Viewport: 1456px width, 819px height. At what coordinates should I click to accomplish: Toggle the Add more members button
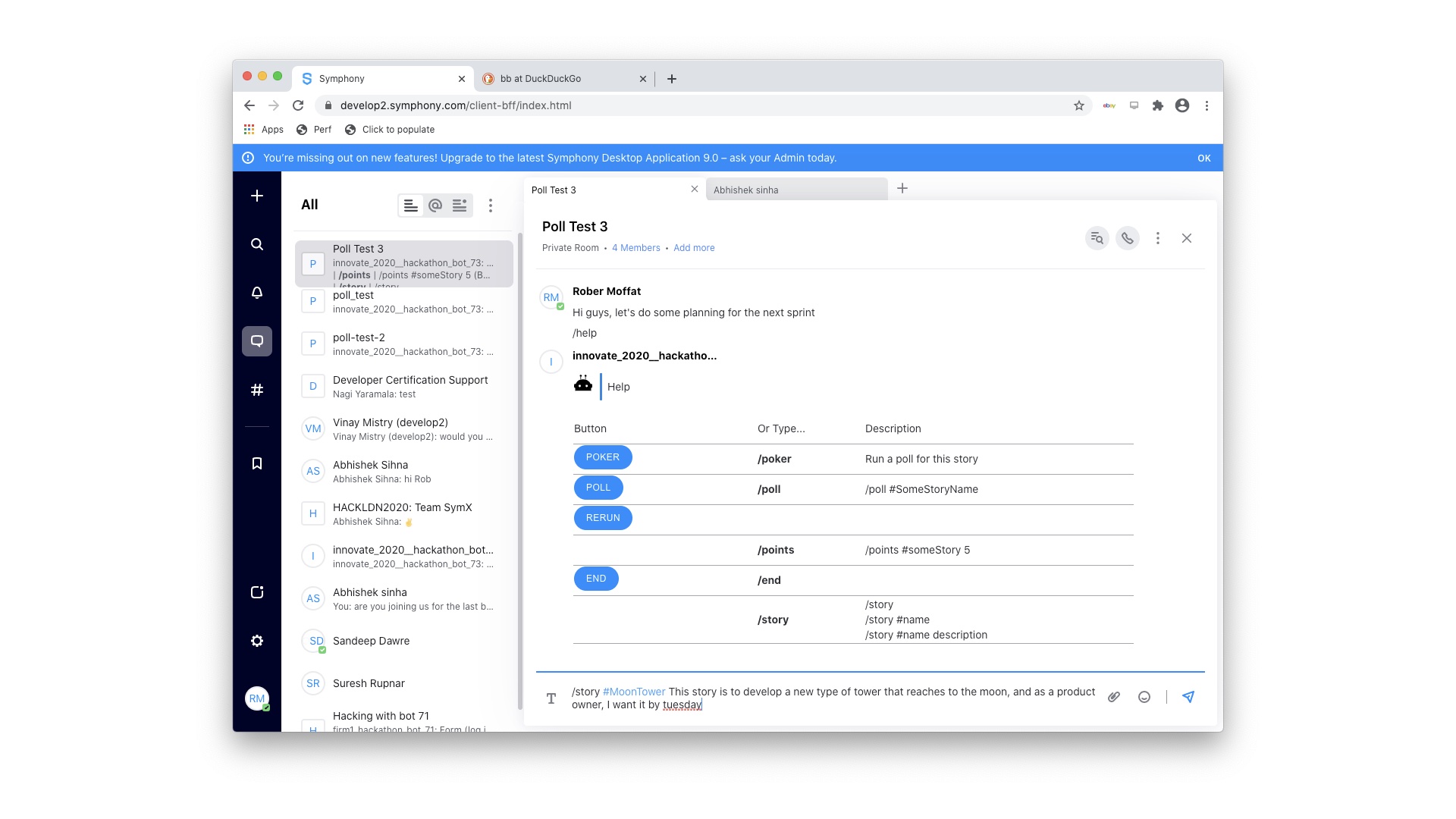tap(693, 247)
